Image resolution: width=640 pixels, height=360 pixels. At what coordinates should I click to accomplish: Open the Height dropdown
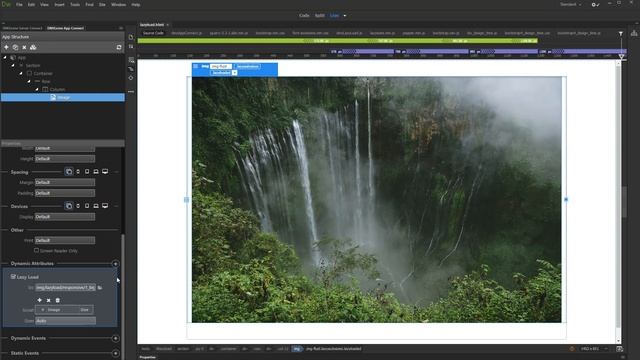point(65,159)
